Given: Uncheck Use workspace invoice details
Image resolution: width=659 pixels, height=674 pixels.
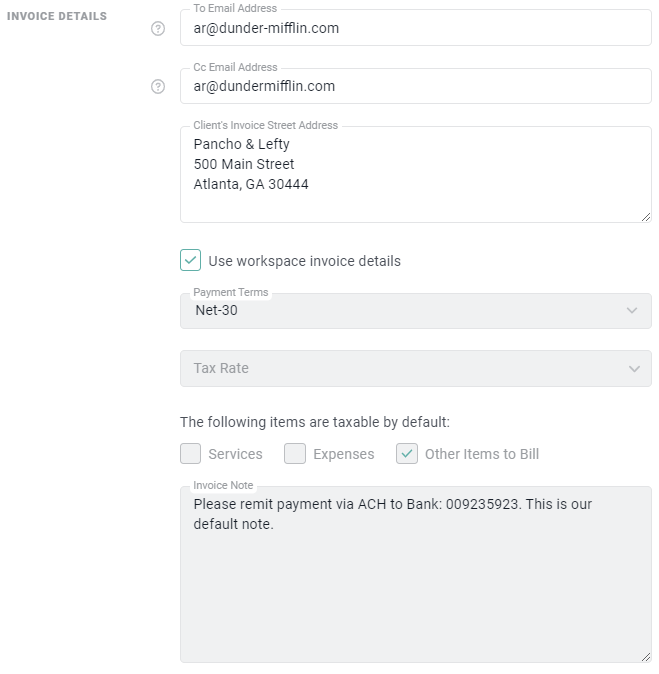Looking at the screenshot, I should tap(191, 261).
